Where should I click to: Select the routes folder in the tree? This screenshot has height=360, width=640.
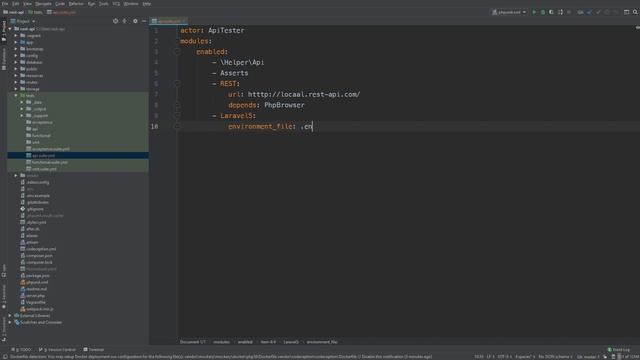pyautogui.click(x=31, y=82)
